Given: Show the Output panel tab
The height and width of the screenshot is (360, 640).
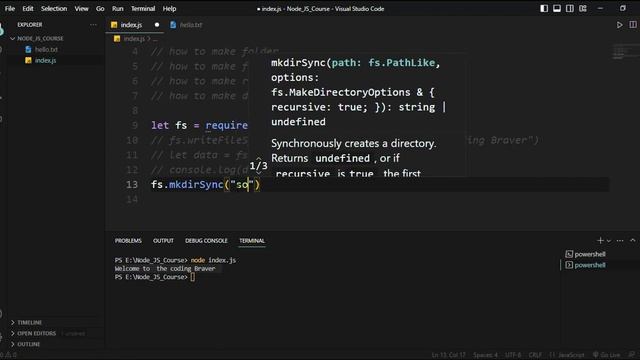Looking at the screenshot, I should tap(163, 241).
